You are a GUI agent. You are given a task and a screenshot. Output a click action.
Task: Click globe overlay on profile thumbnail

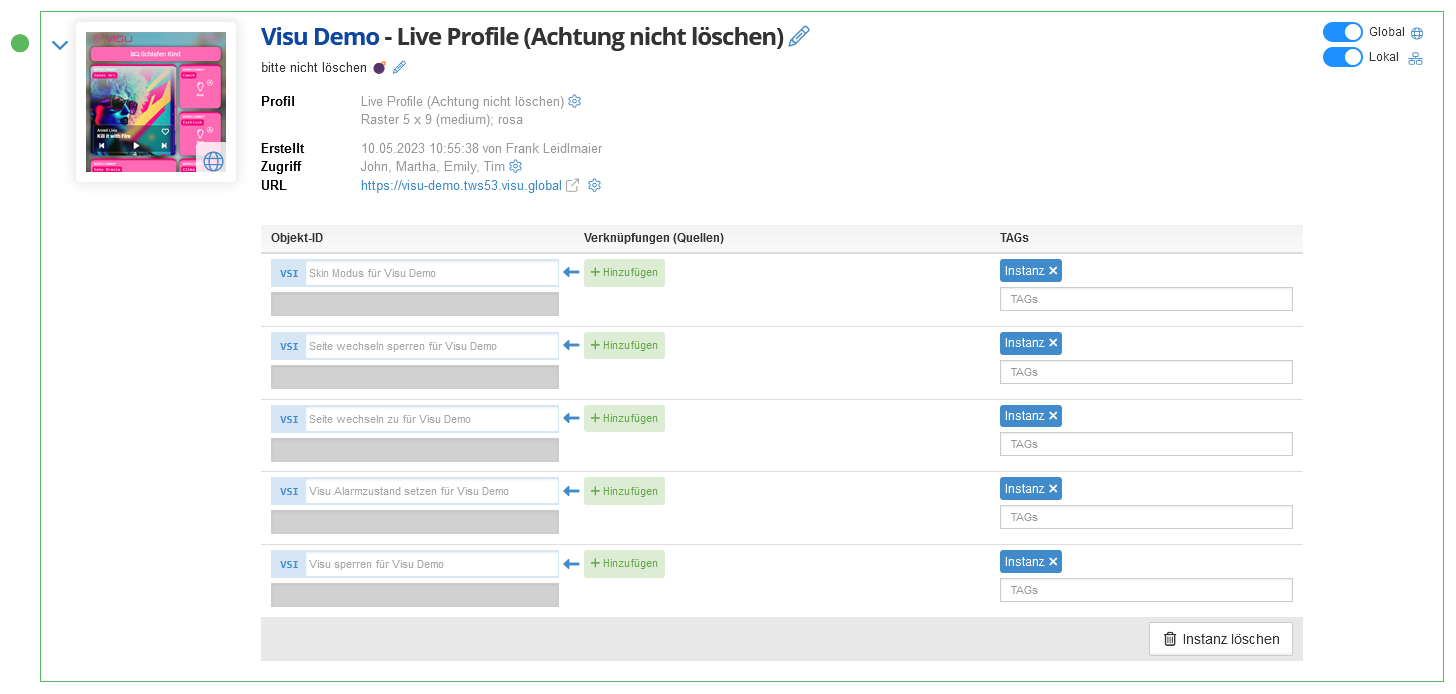coord(213,160)
